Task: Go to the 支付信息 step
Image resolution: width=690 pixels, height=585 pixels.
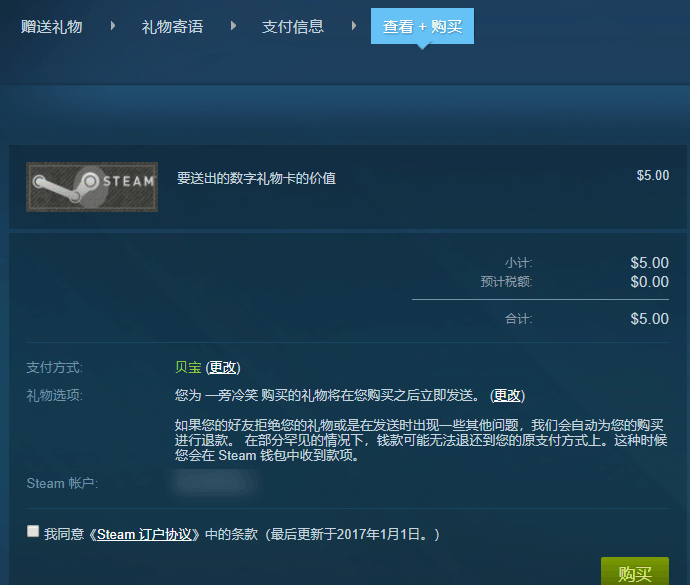Action: (x=293, y=27)
